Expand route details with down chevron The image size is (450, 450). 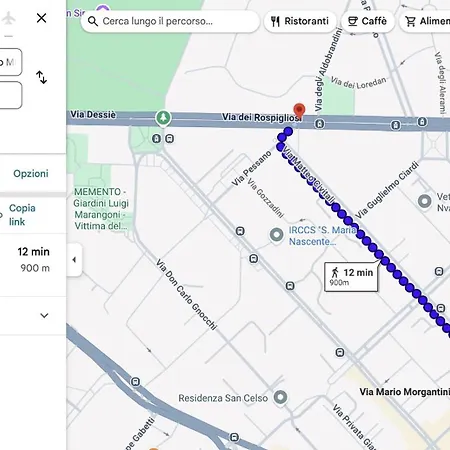pyautogui.click(x=44, y=315)
